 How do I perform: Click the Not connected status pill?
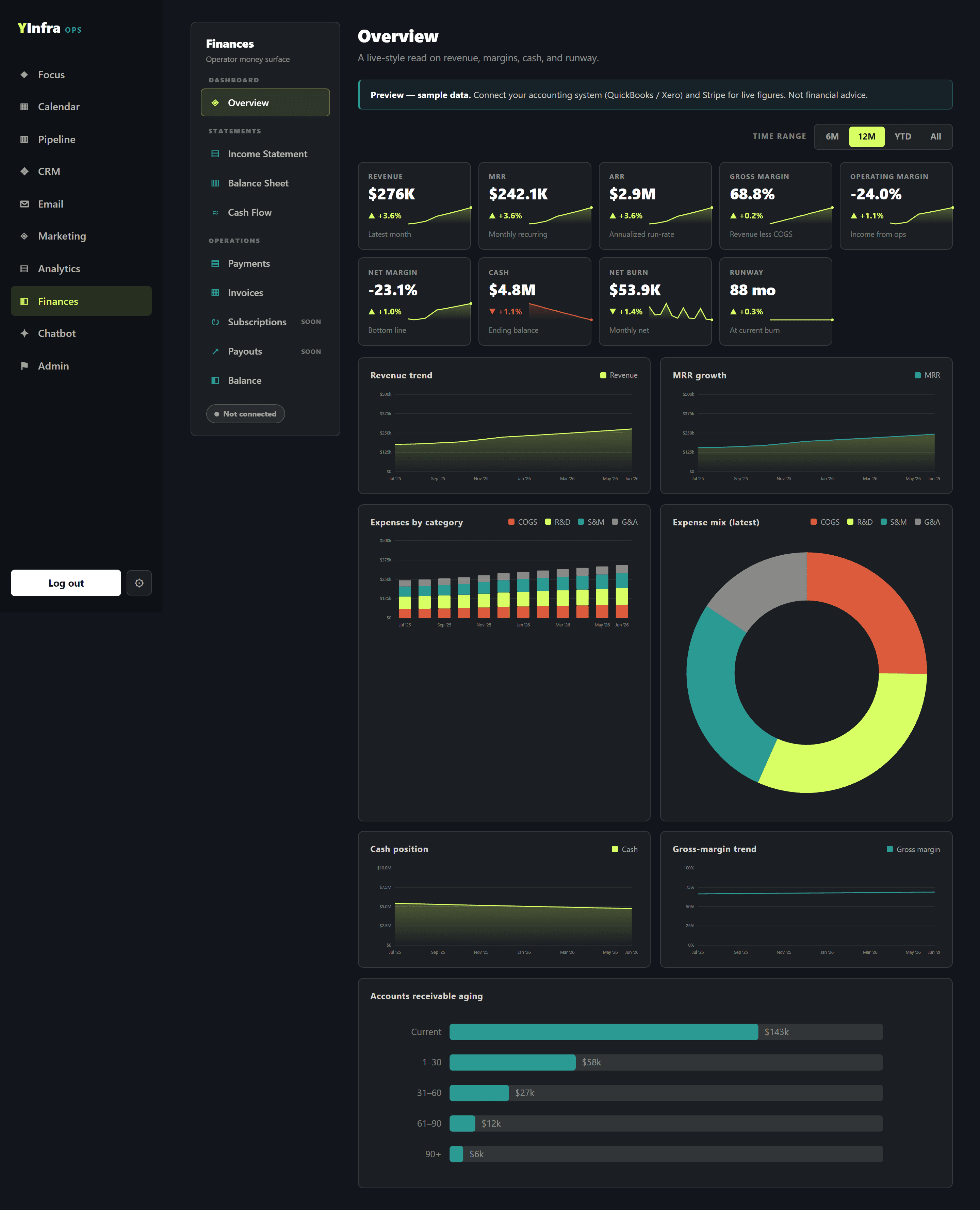click(246, 414)
